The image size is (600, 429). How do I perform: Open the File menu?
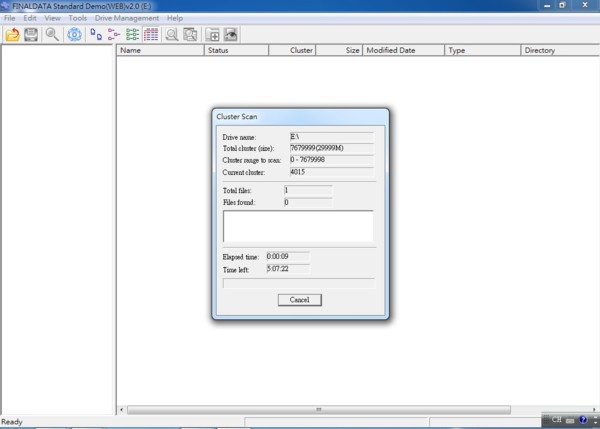9,19
